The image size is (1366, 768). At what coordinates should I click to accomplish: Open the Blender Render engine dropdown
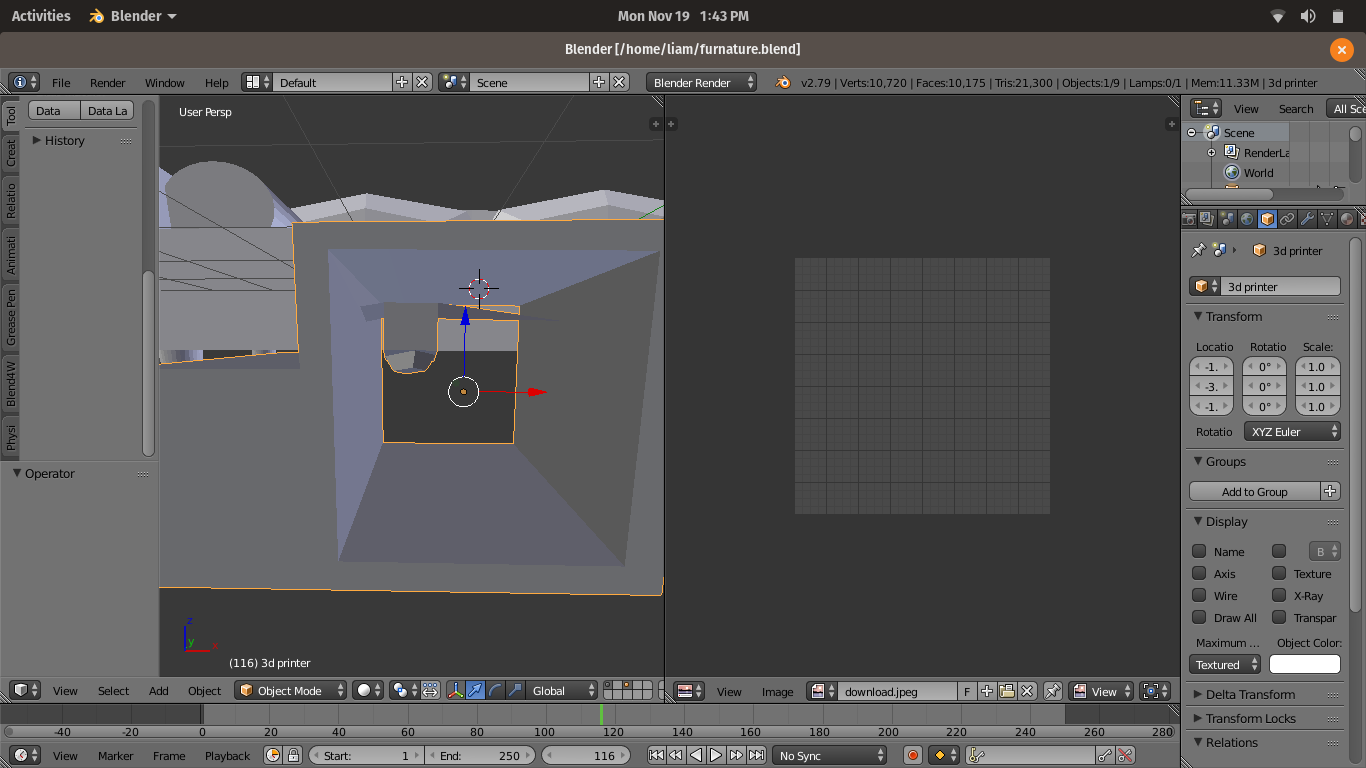tap(701, 83)
